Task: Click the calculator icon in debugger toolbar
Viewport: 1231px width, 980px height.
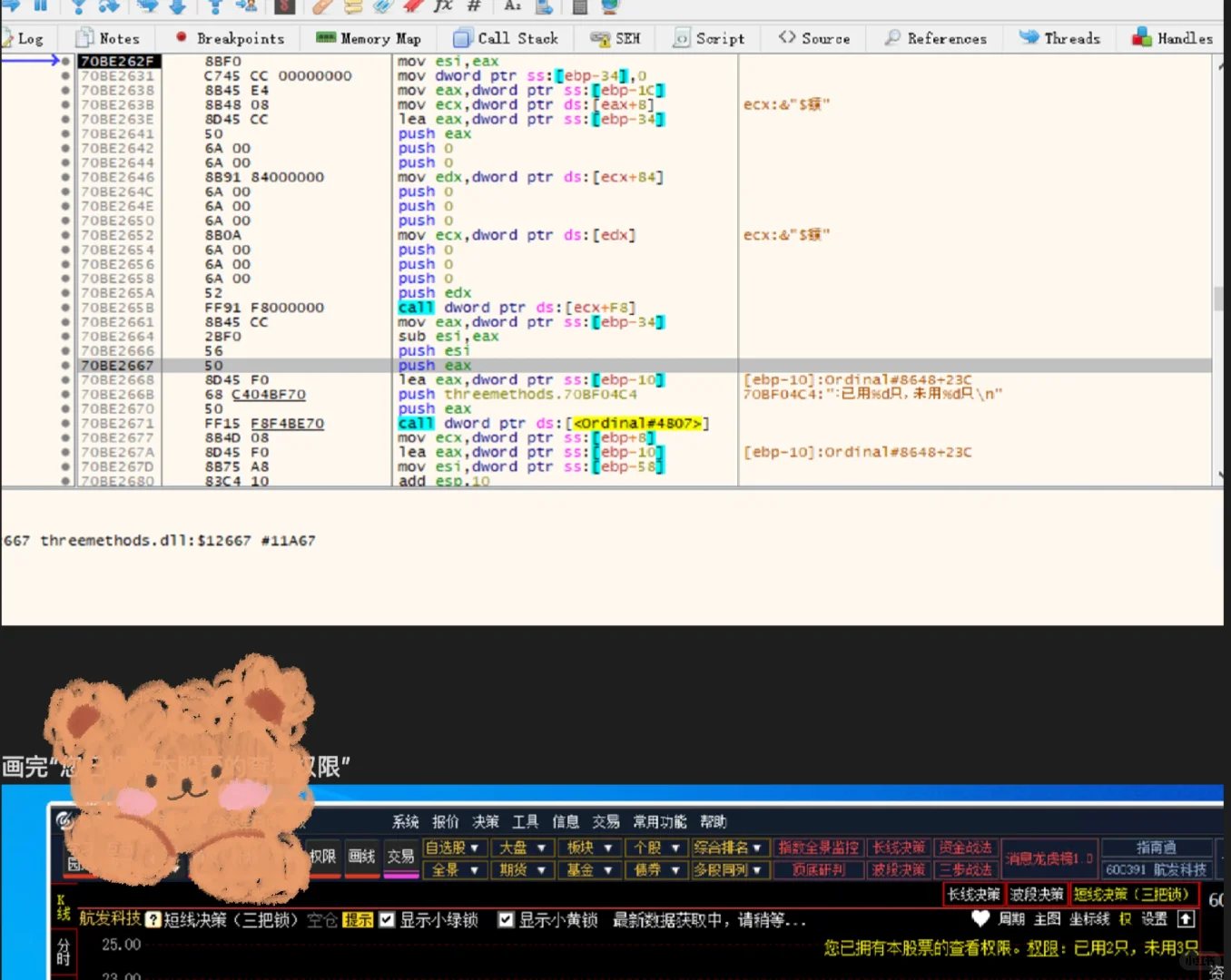Action: pyautogui.click(x=580, y=6)
